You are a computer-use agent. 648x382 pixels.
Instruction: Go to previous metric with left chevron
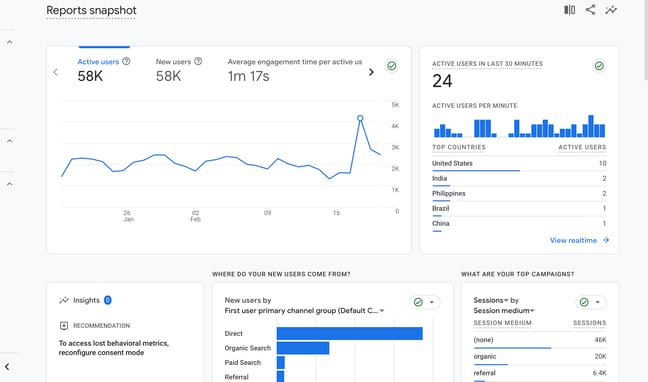(56, 72)
